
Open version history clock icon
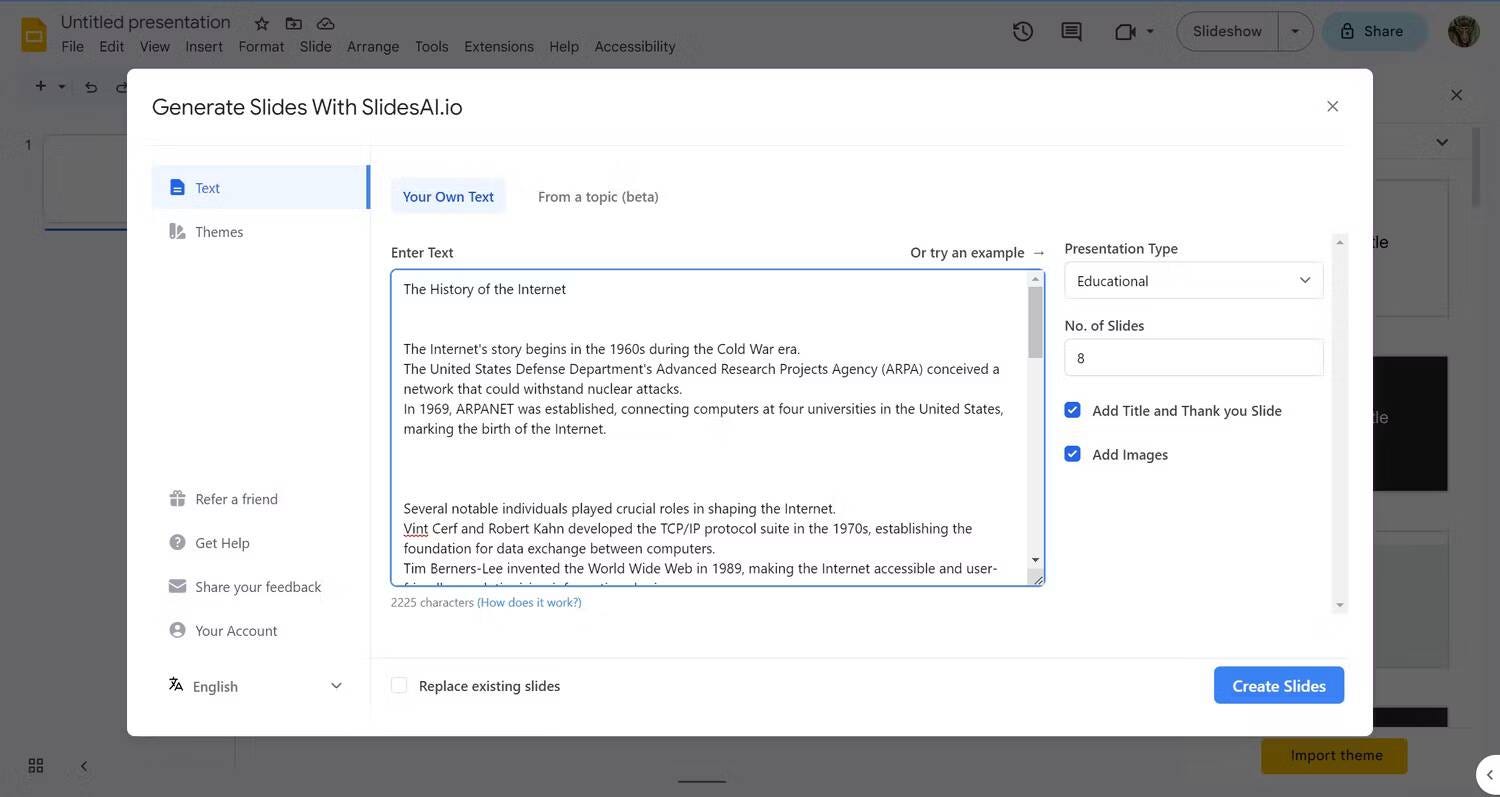[1022, 31]
